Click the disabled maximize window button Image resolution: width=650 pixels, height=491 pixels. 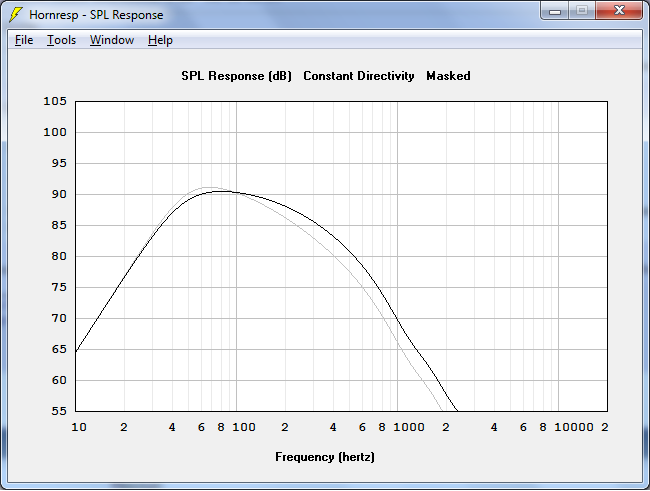[582, 11]
